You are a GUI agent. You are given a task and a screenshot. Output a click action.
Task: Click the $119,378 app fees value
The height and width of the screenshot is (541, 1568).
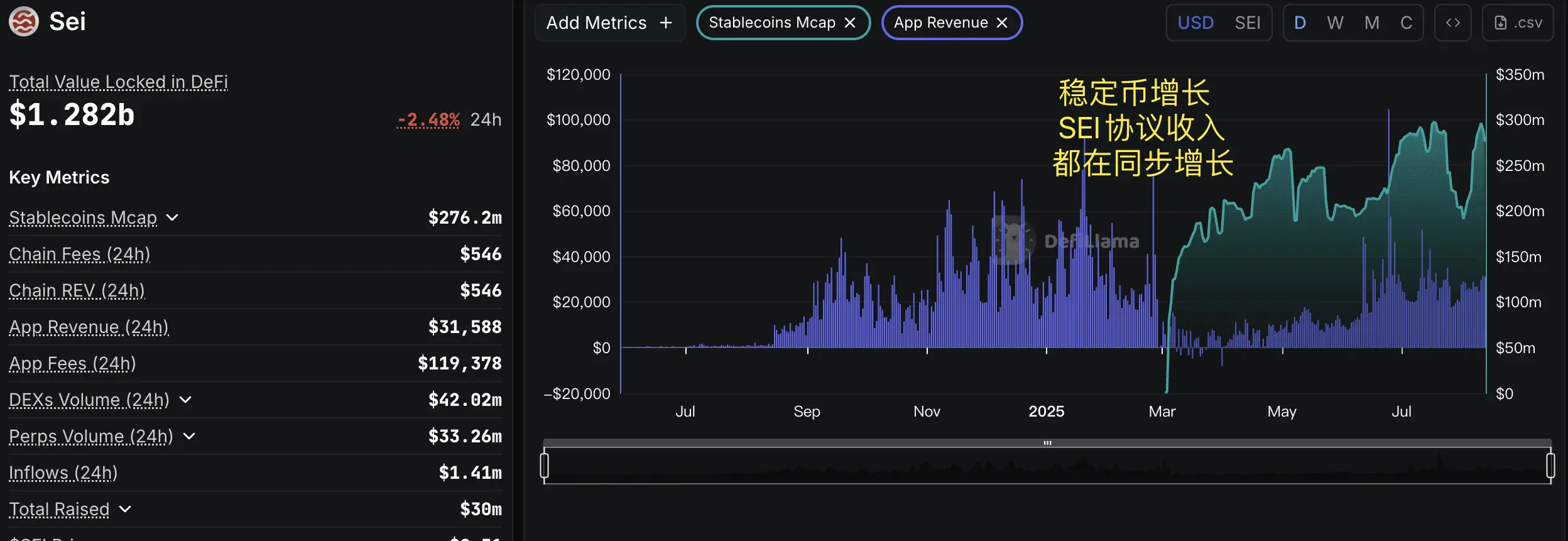(x=460, y=363)
